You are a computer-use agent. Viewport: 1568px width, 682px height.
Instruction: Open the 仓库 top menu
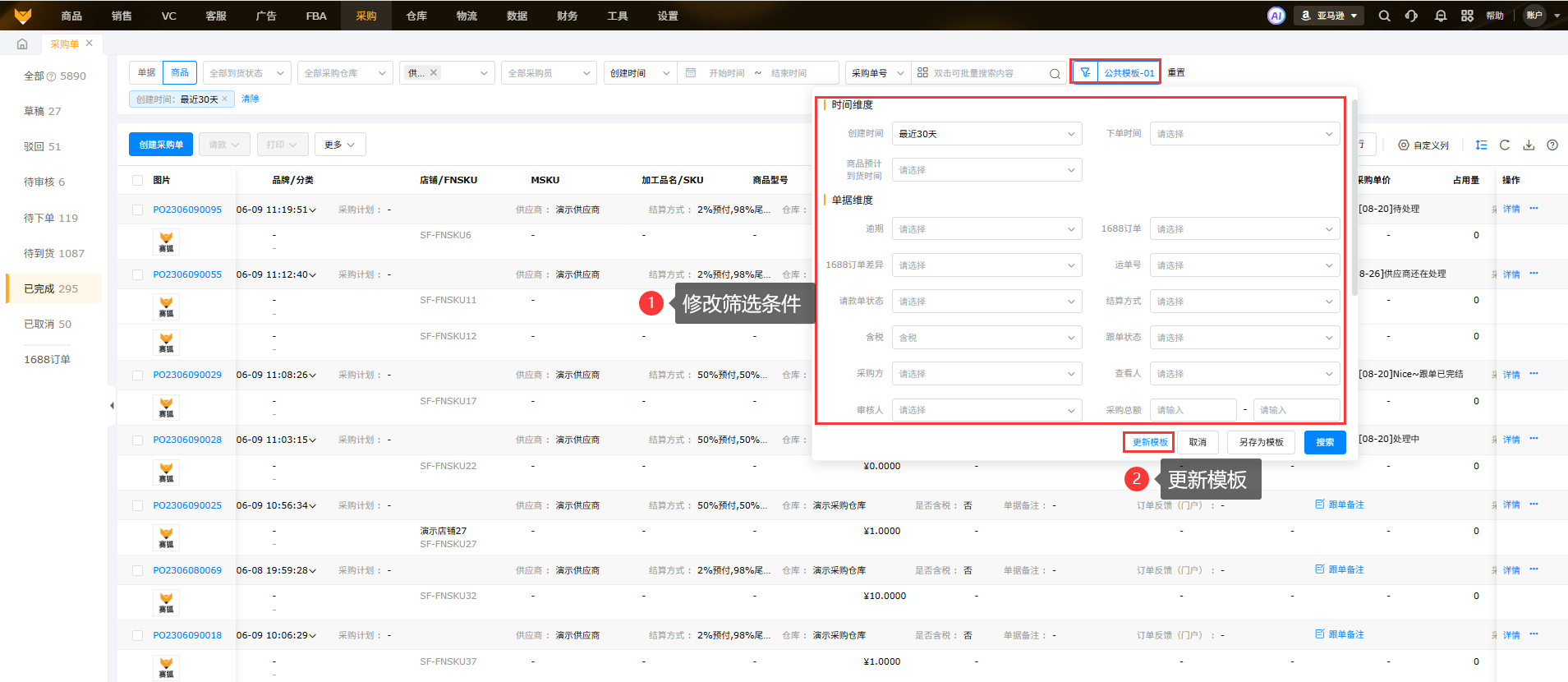416,16
